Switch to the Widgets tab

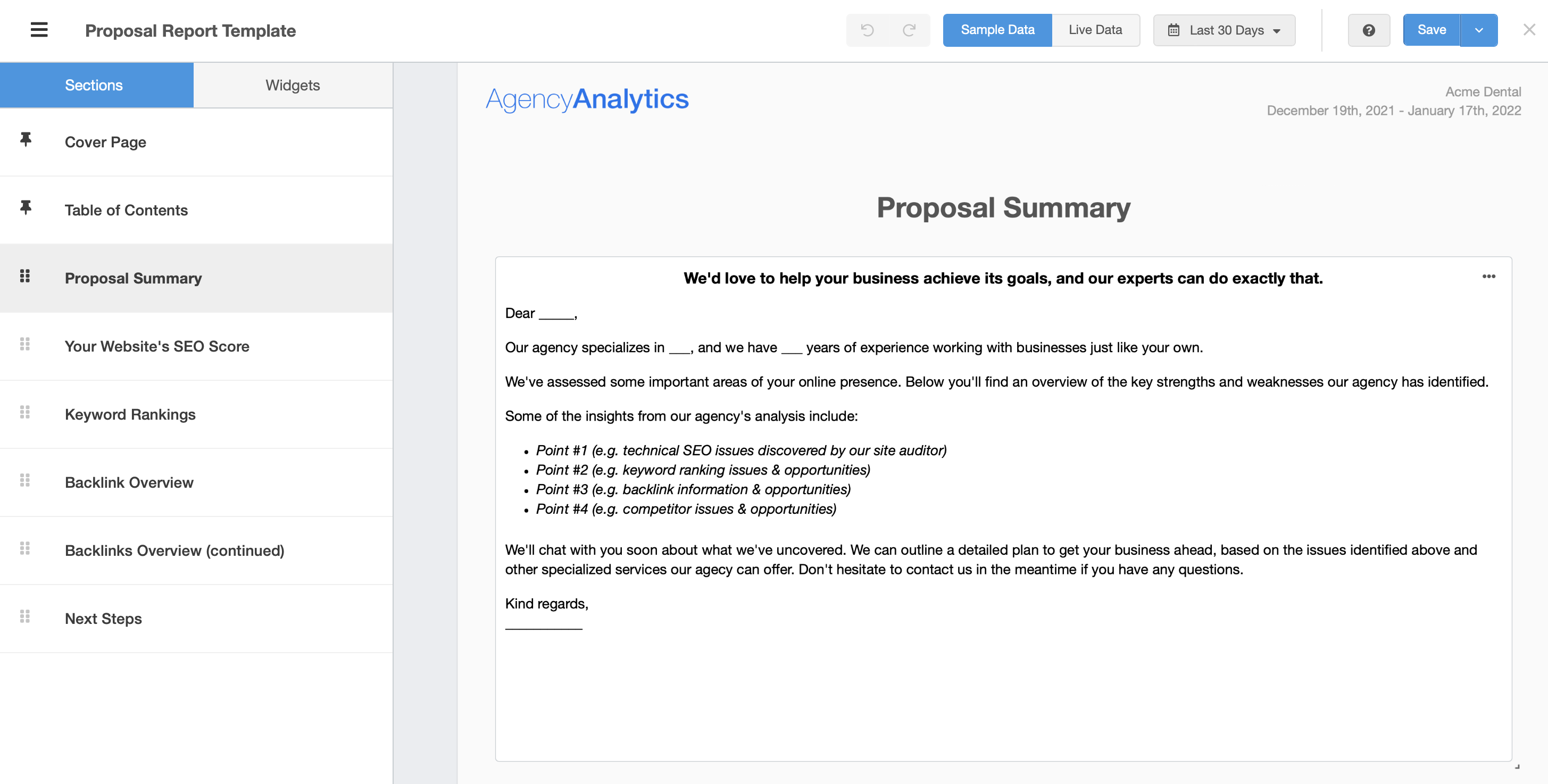pos(293,84)
